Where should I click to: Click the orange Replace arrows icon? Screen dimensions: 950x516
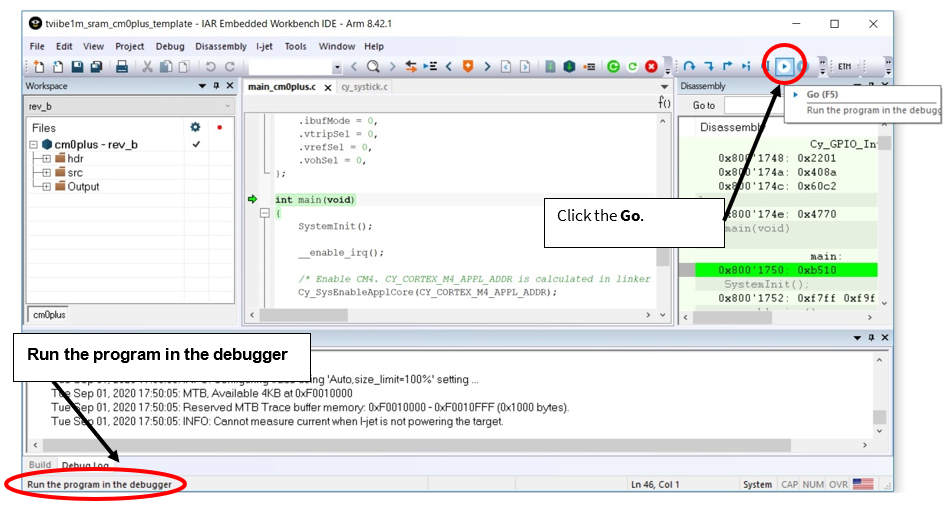click(411, 67)
